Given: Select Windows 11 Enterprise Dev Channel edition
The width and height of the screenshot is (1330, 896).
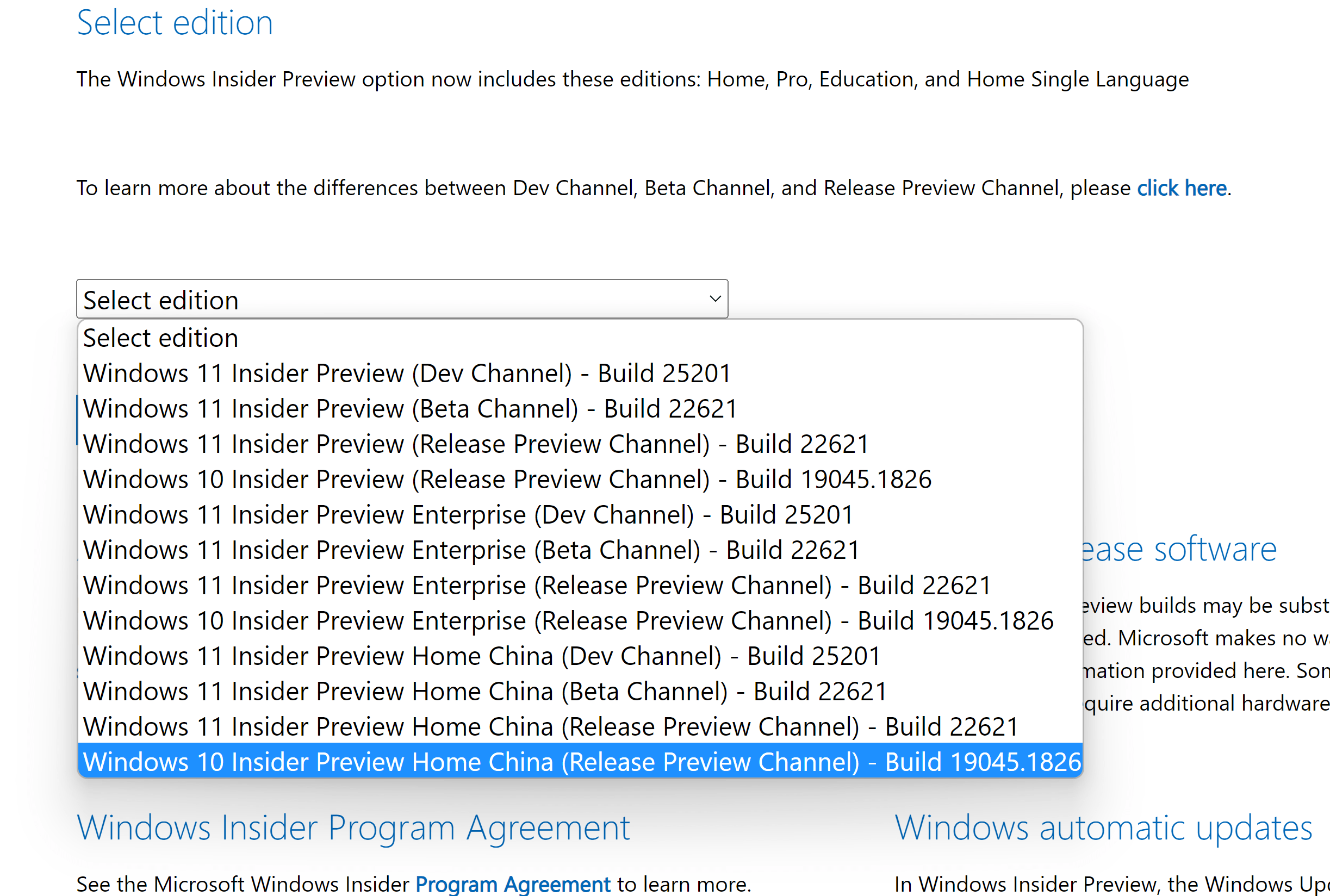Looking at the screenshot, I should click(x=468, y=514).
